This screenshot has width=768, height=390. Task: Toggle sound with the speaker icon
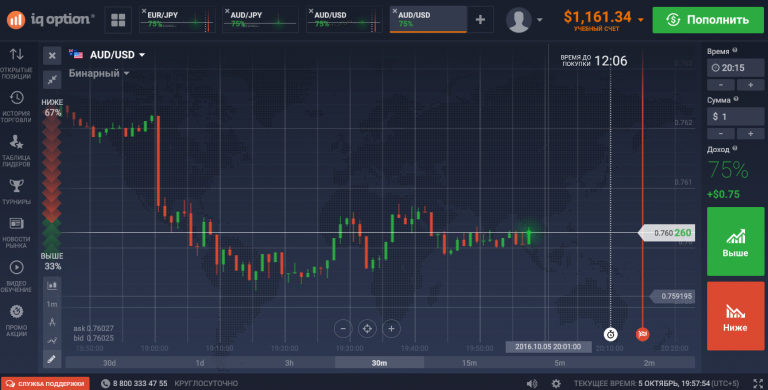point(532,384)
